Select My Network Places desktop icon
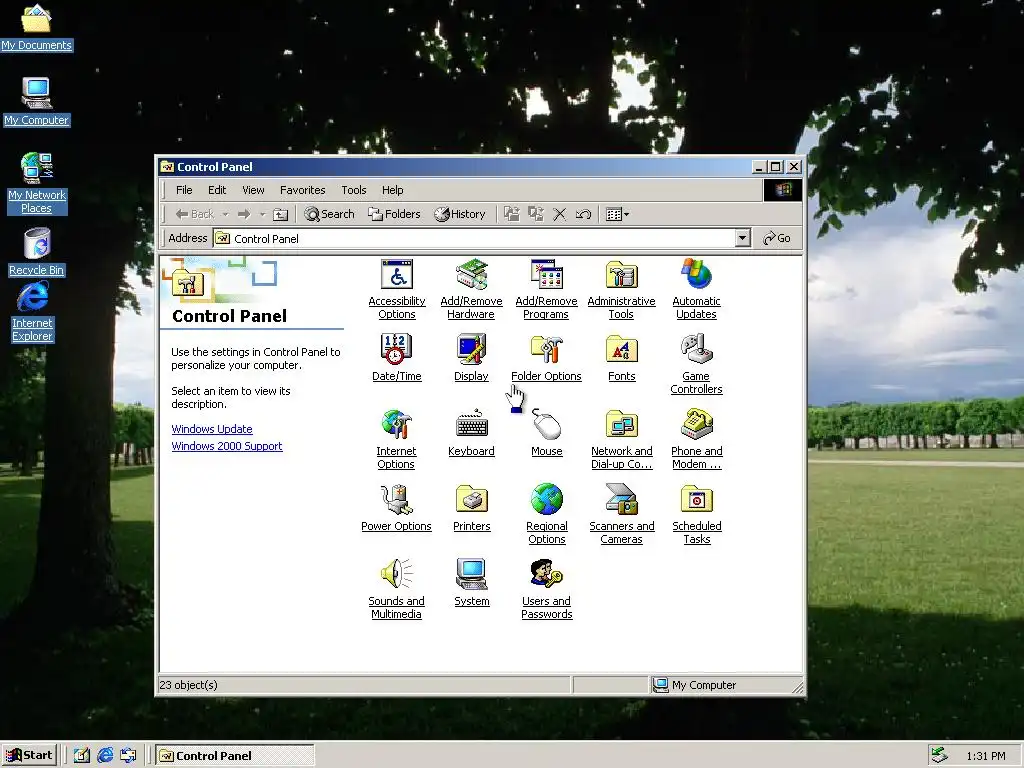1024x768 pixels. (x=37, y=183)
